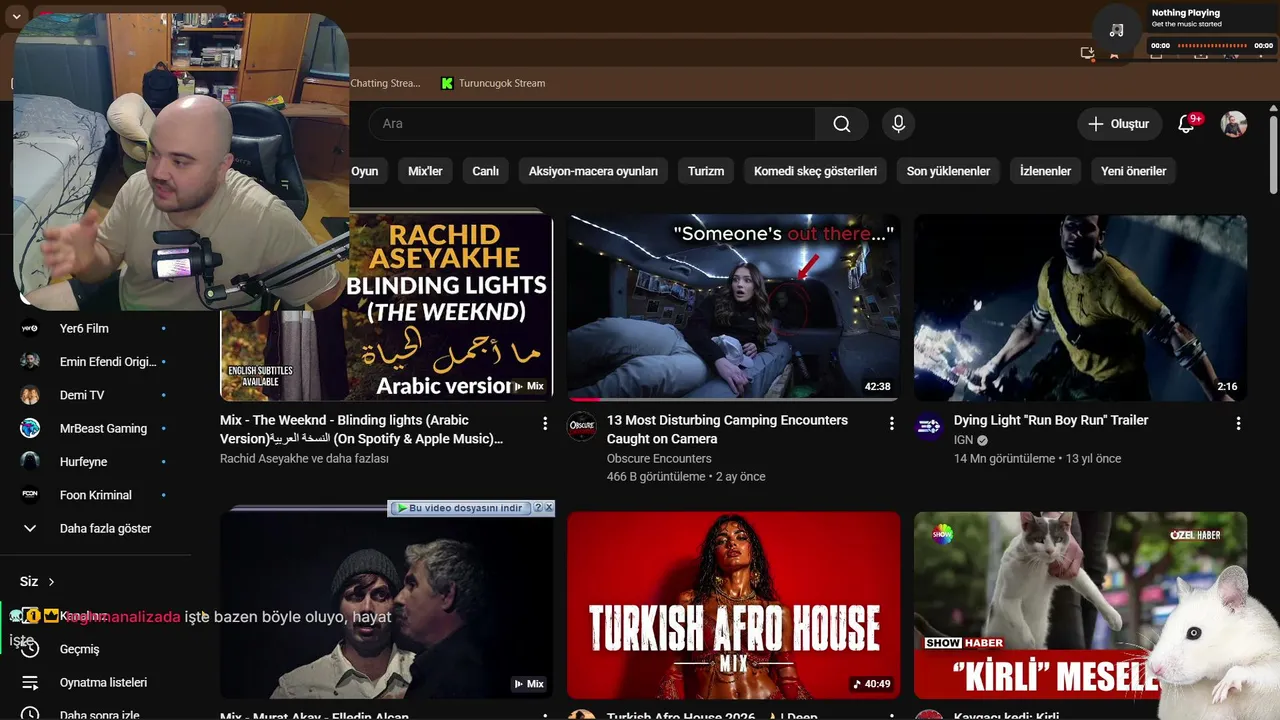This screenshot has height=720, width=1280.
Task: Select the Mix'ler filter chip
Action: [x=425, y=171]
